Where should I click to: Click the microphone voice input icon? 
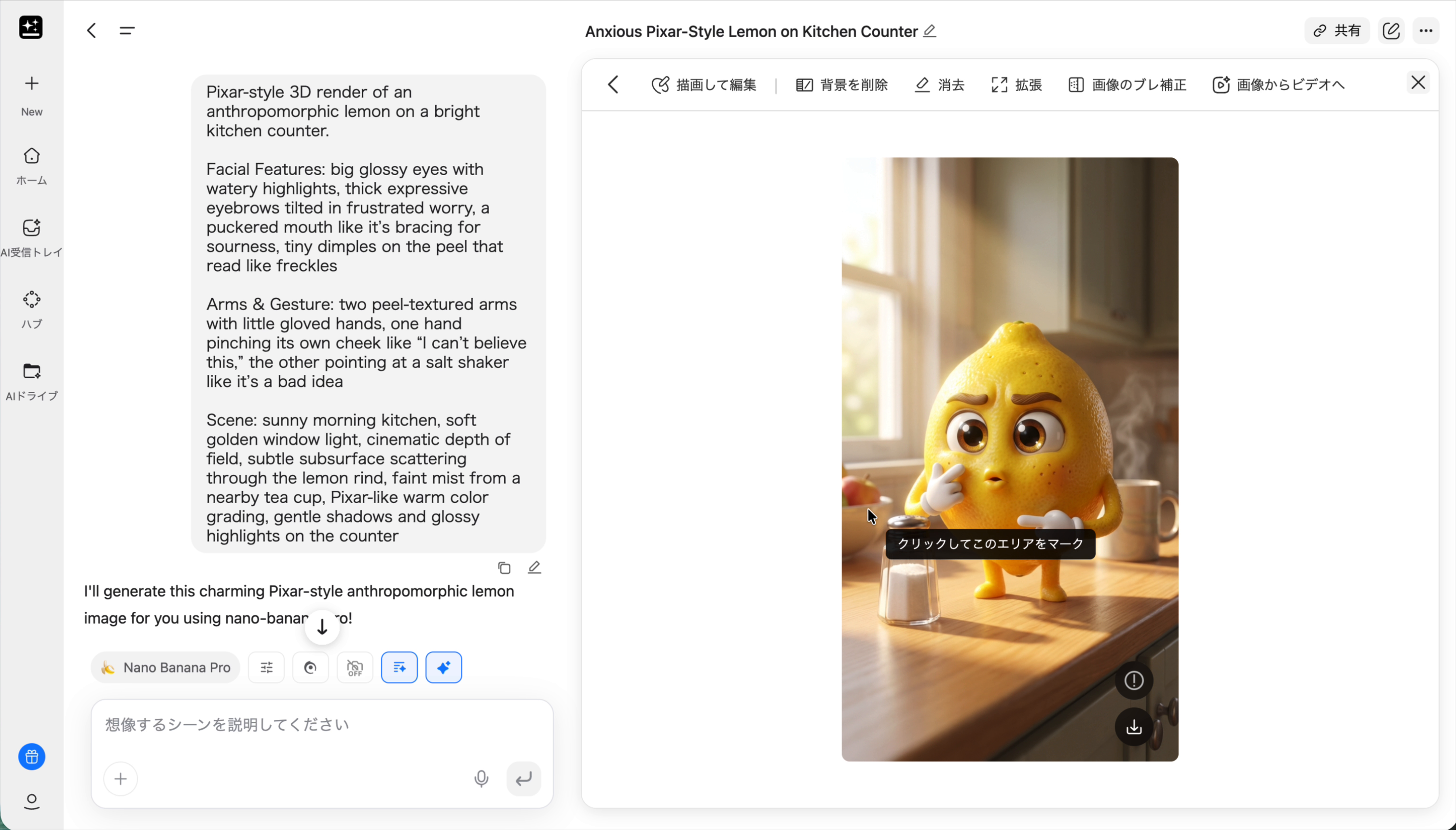481,778
